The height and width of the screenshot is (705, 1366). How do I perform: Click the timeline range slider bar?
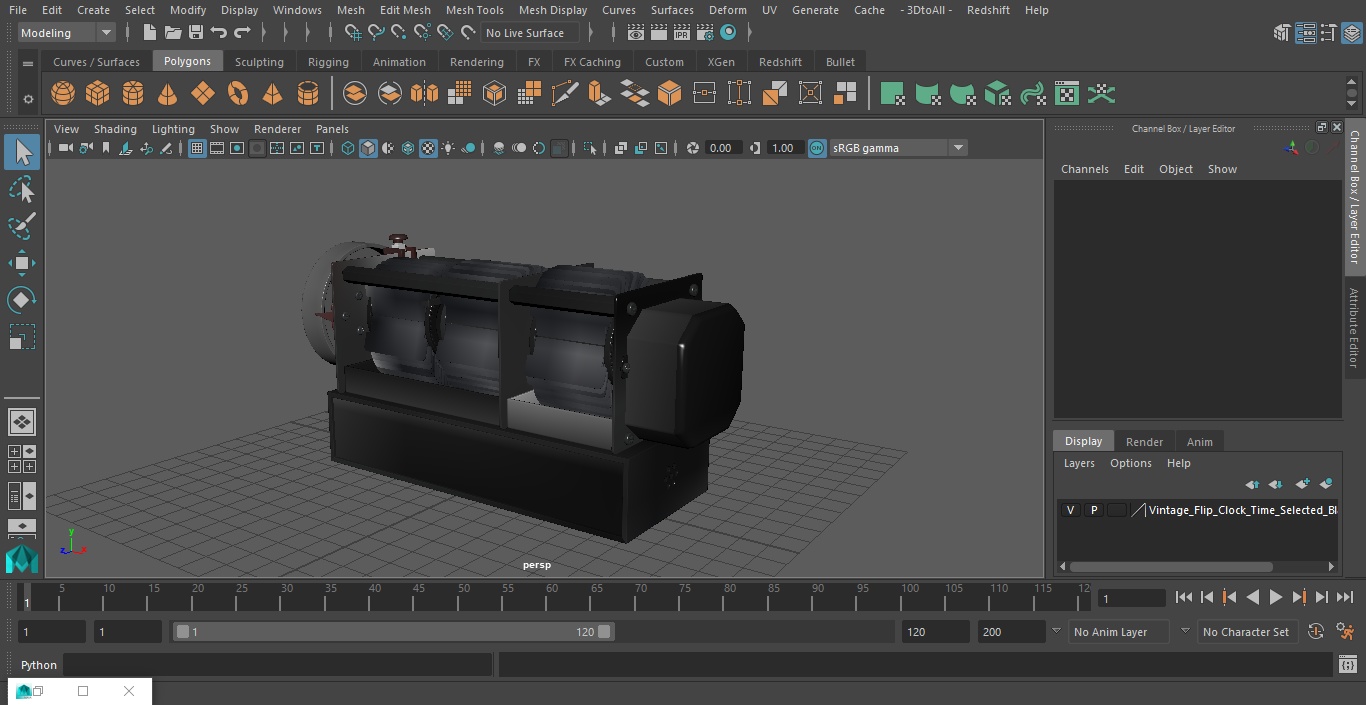pyautogui.click(x=393, y=632)
